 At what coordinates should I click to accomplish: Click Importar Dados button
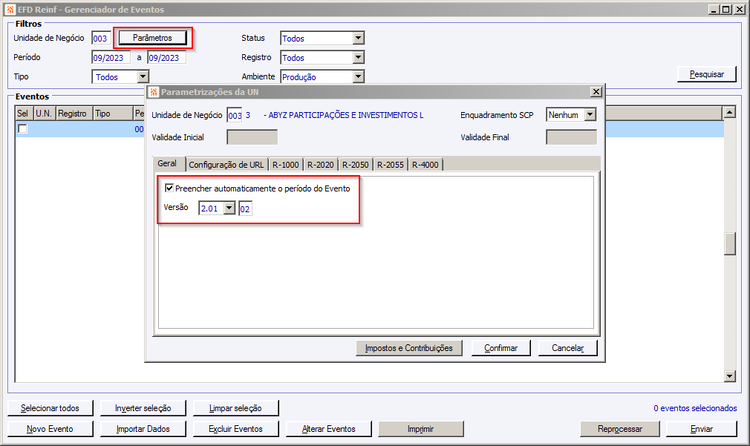tap(143, 429)
